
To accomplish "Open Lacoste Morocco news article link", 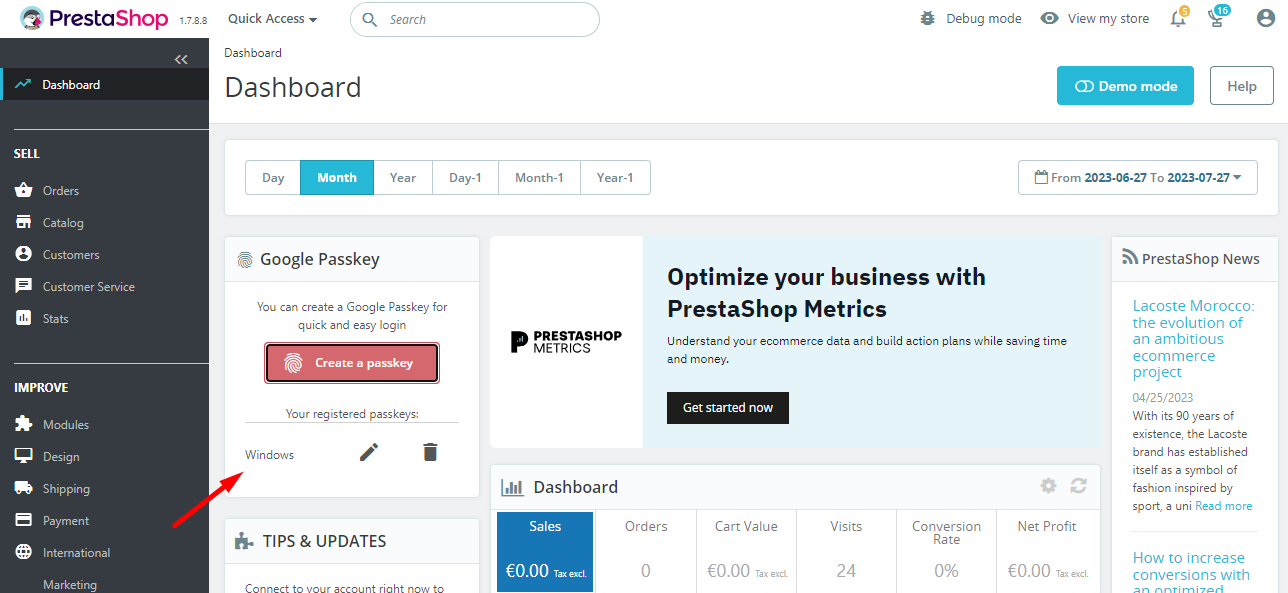I will pos(1194,339).
